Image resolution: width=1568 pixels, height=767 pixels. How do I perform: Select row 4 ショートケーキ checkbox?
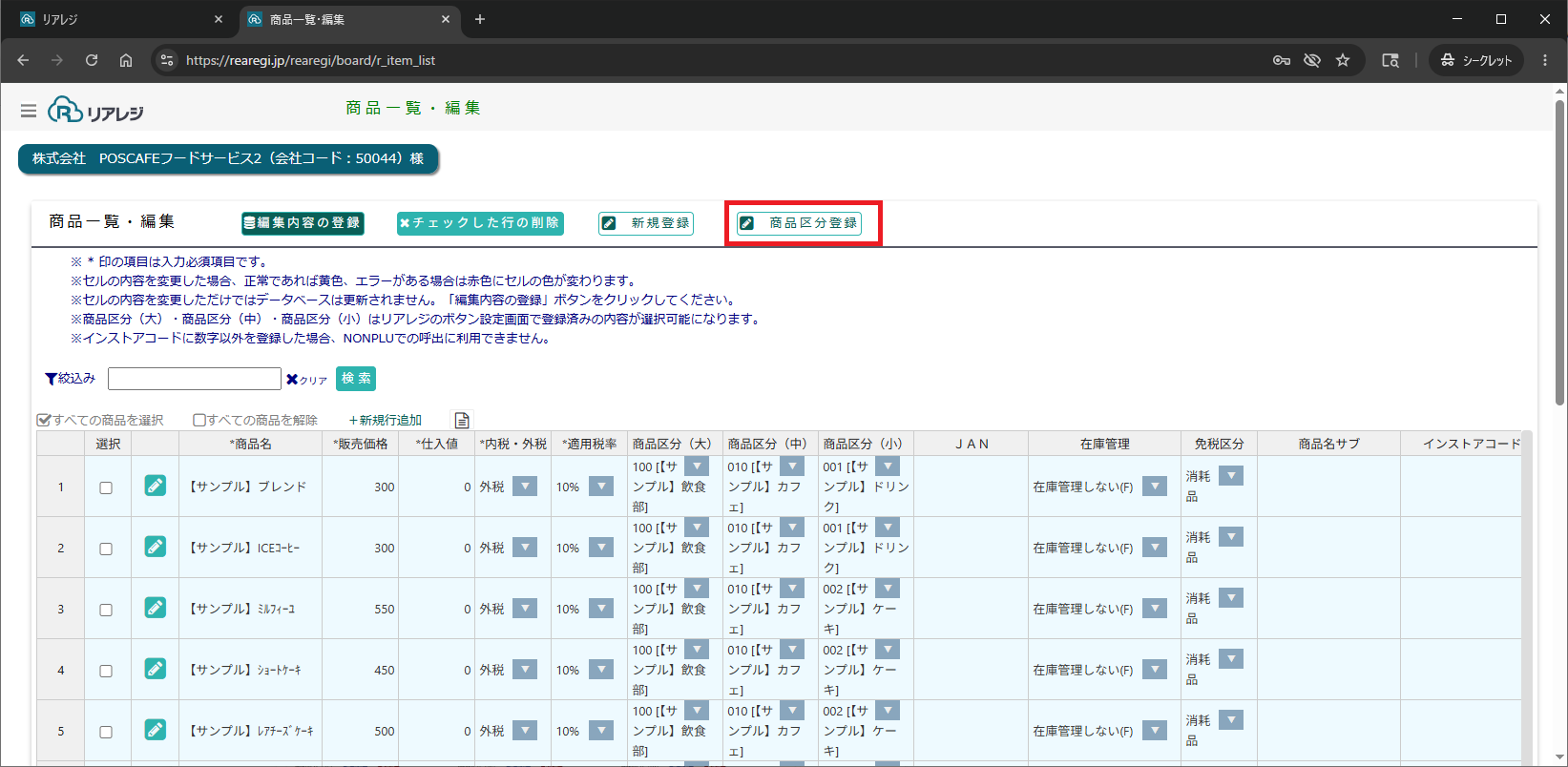tap(106, 671)
